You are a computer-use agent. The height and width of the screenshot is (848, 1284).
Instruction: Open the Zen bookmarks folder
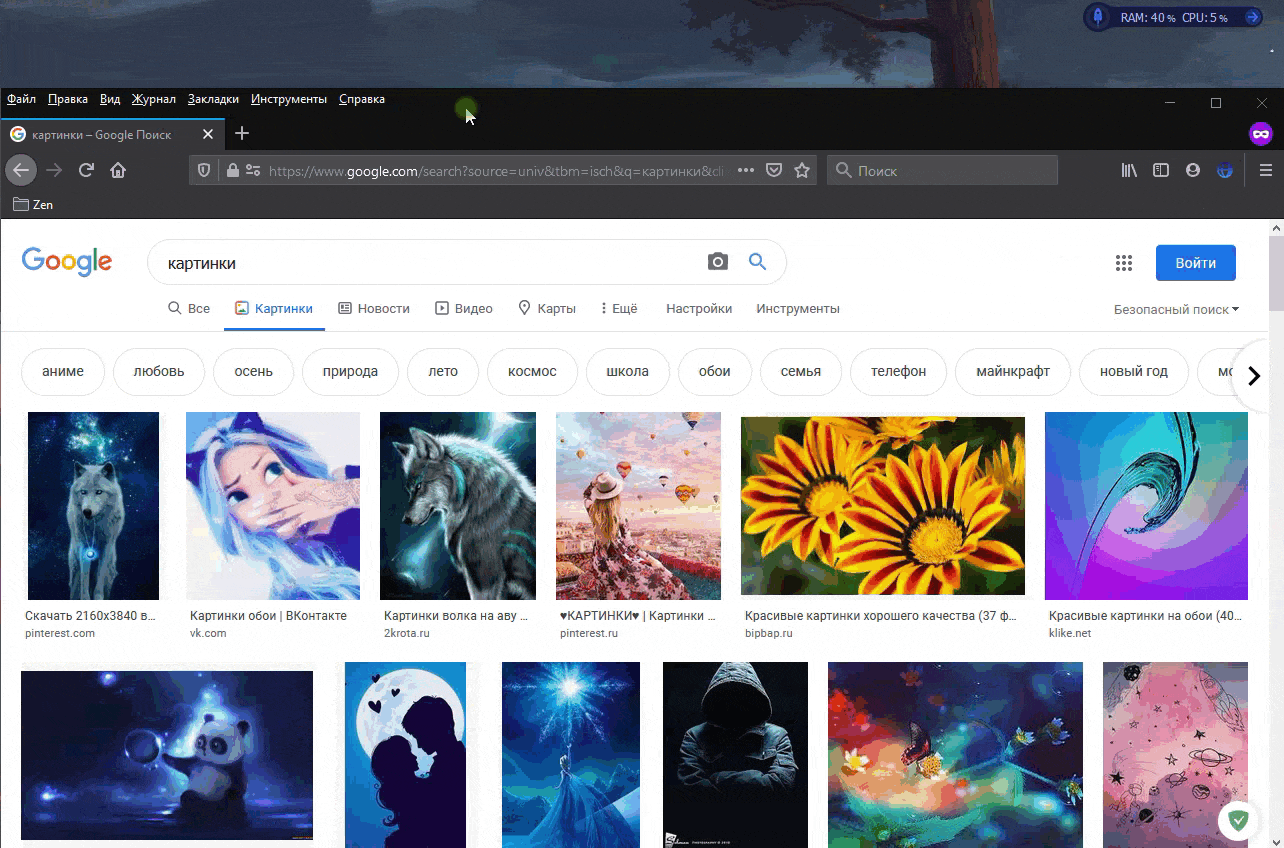coord(33,205)
